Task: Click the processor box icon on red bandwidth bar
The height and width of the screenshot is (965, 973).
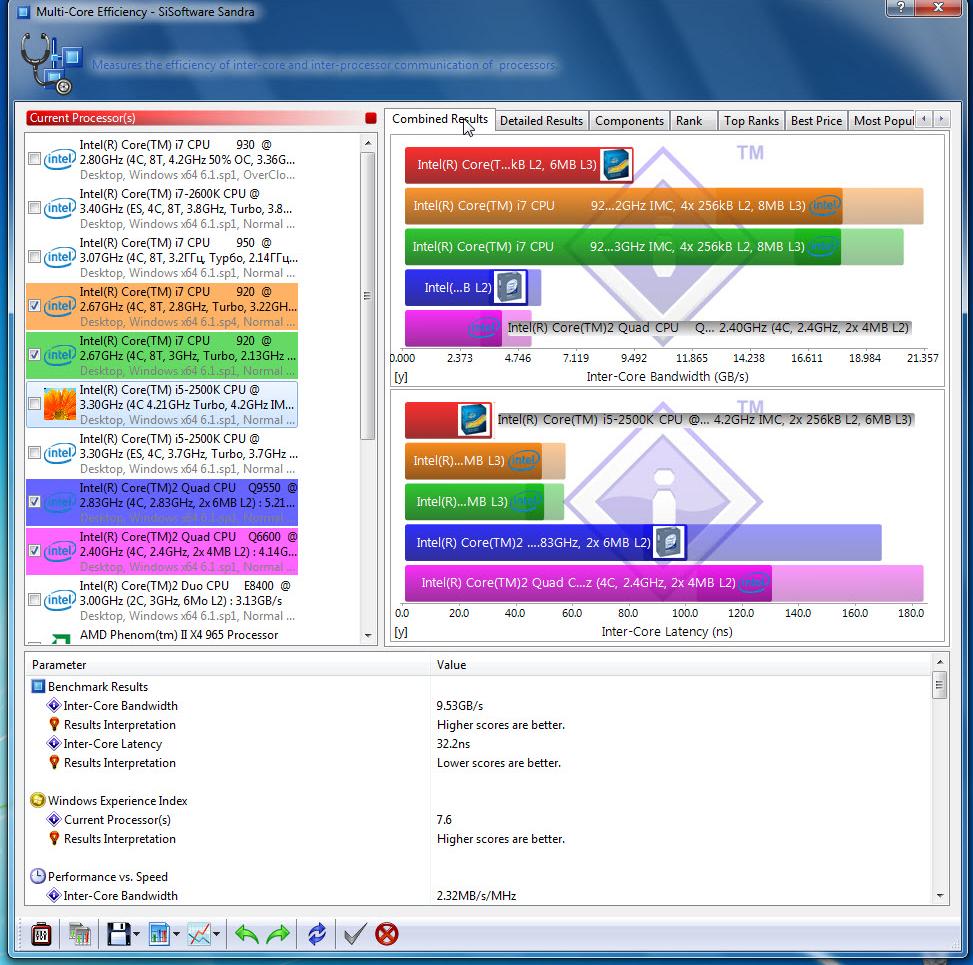Action: [616, 165]
